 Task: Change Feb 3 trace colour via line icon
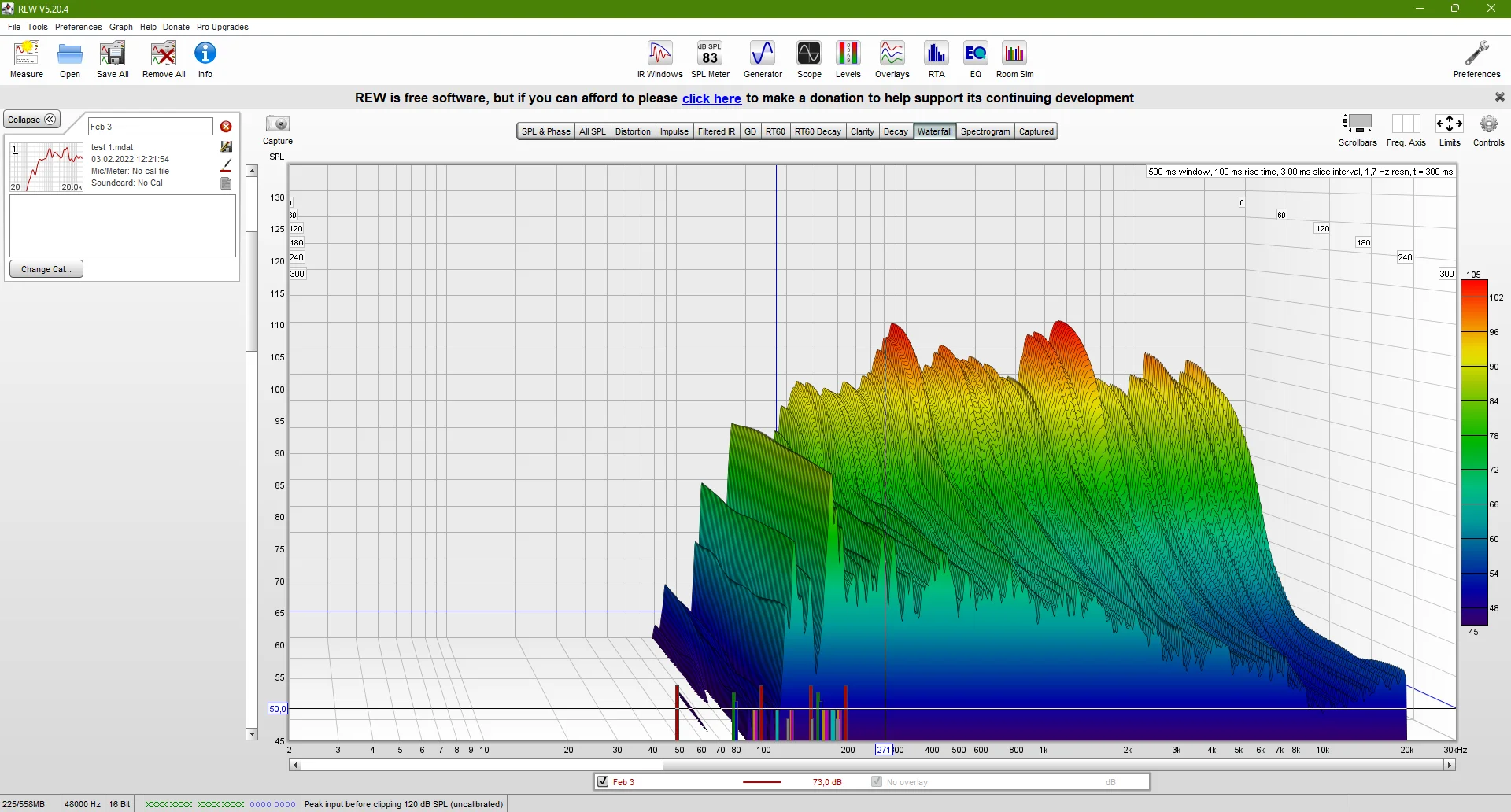click(x=226, y=165)
